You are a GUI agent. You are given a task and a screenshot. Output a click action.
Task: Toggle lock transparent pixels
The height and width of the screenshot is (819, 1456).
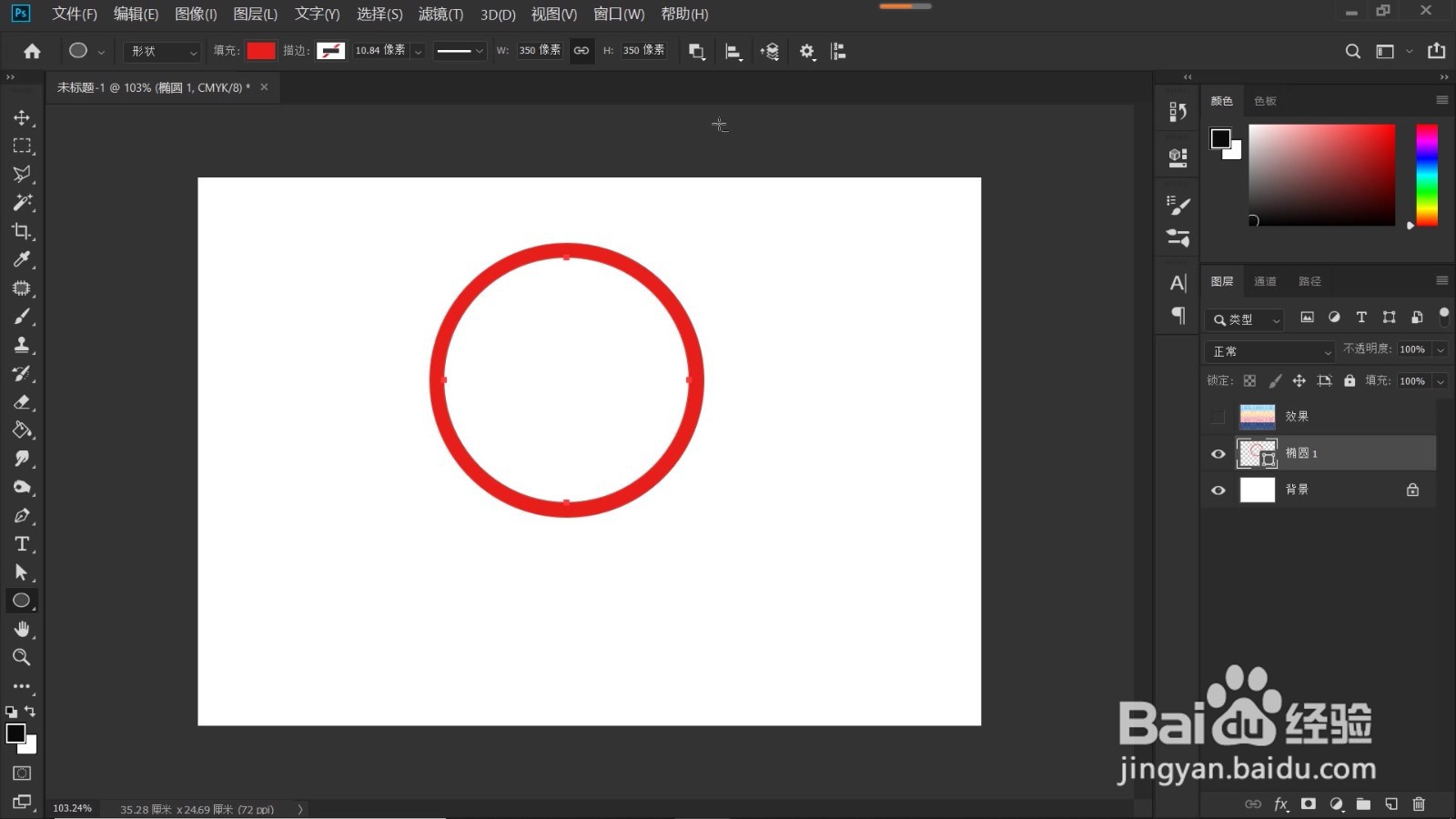(x=1249, y=380)
